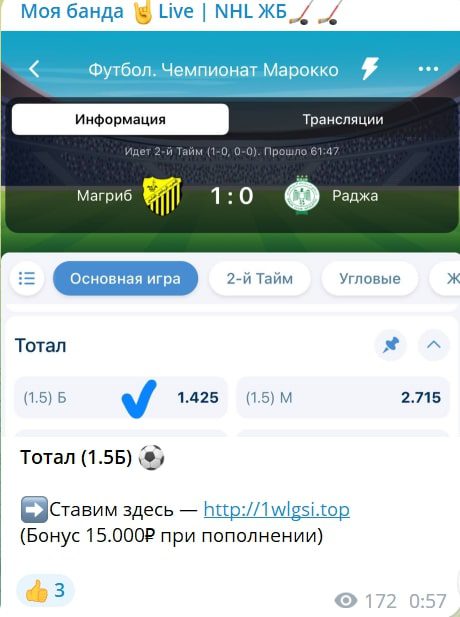Open the three-dots more options menu
This screenshot has width=460, height=617.
click(x=428, y=69)
